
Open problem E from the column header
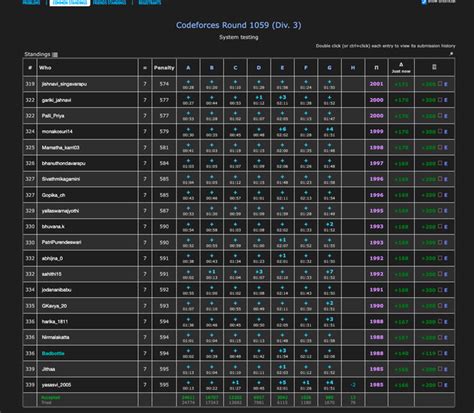282,68
